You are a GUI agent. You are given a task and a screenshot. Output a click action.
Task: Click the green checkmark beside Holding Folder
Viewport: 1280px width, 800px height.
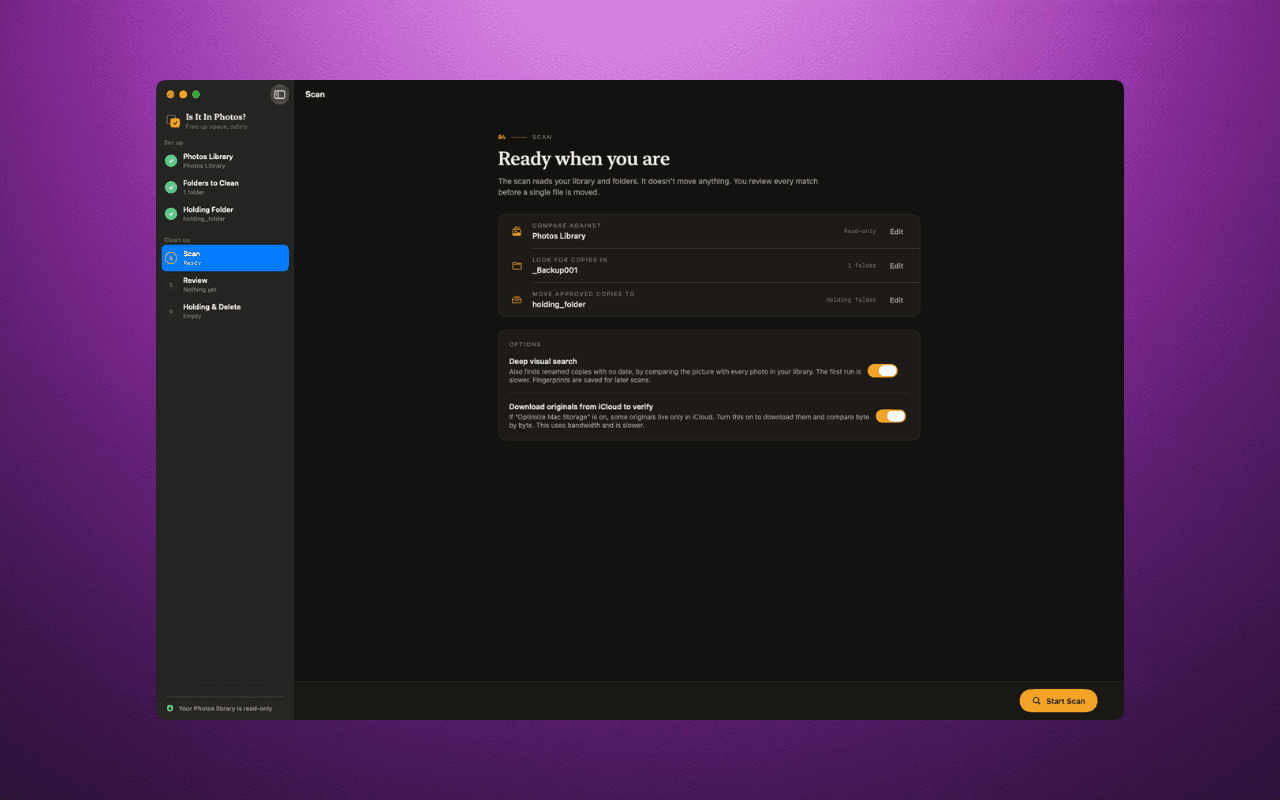tap(171, 213)
